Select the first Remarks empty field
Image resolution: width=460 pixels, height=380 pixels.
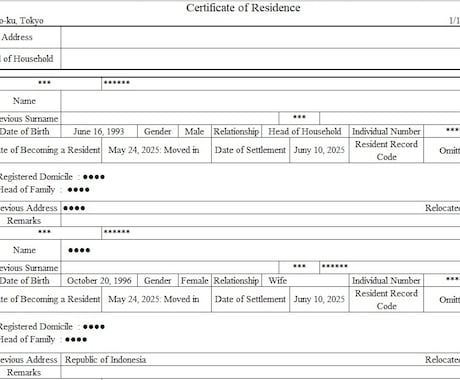tap(260, 221)
